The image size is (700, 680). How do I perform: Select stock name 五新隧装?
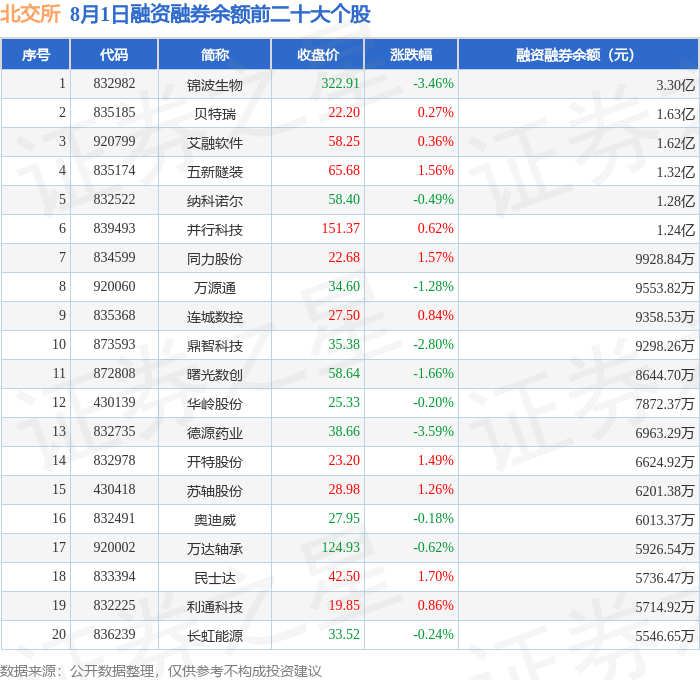tap(215, 172)
